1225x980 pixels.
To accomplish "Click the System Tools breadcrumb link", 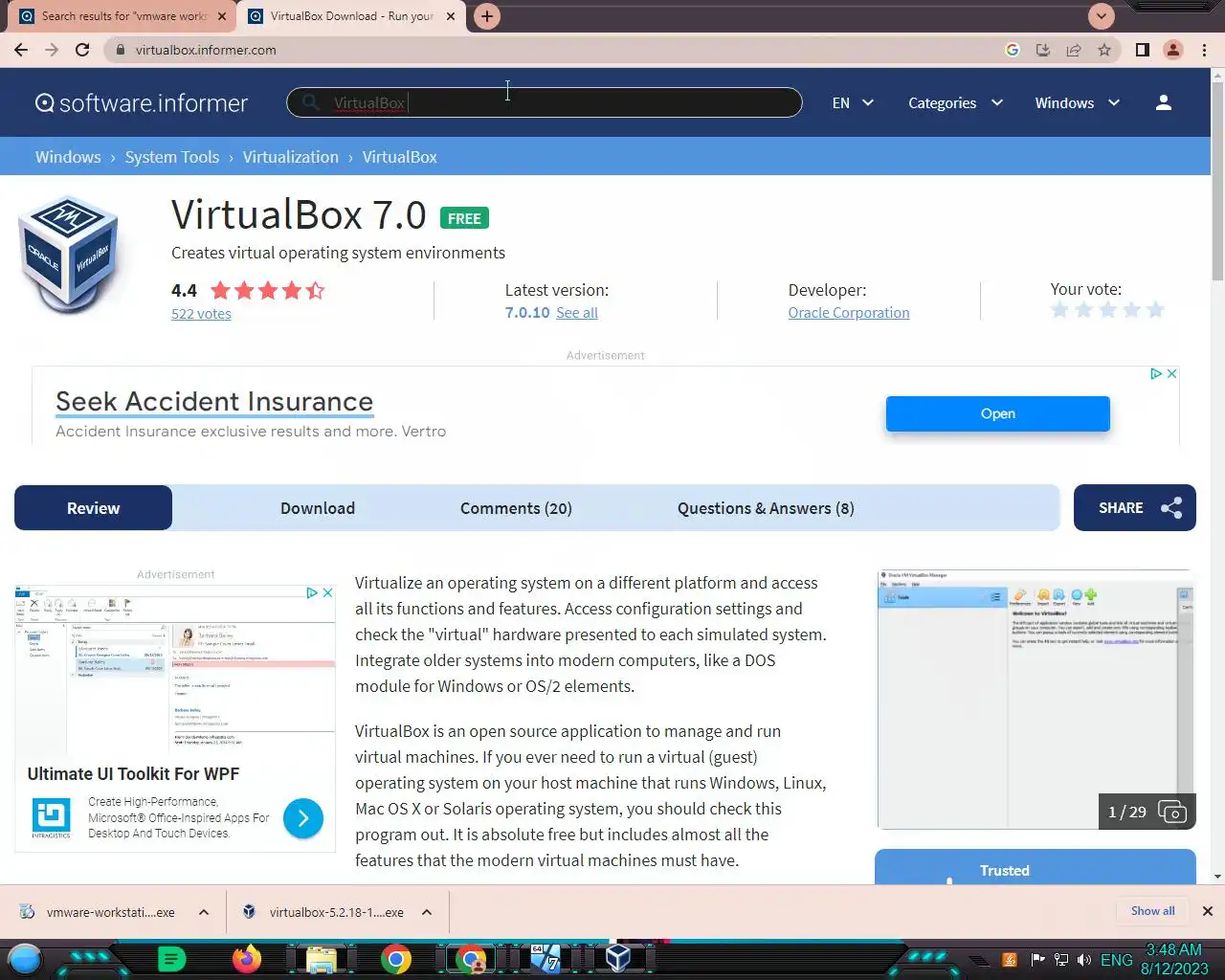I will [x=172, y=157].
